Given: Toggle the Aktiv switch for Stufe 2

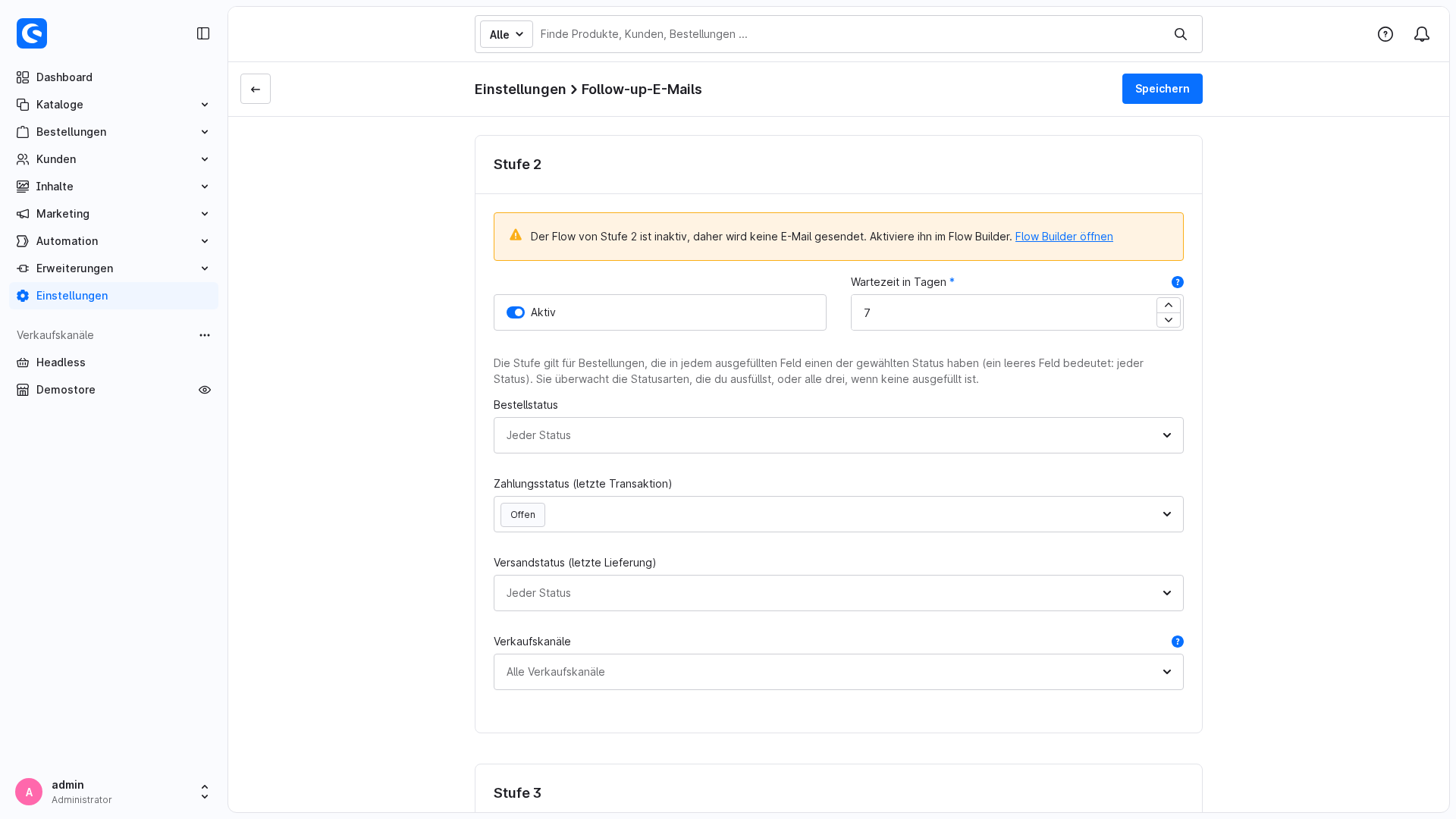Looking at the screenshot, I should [516, 312].
